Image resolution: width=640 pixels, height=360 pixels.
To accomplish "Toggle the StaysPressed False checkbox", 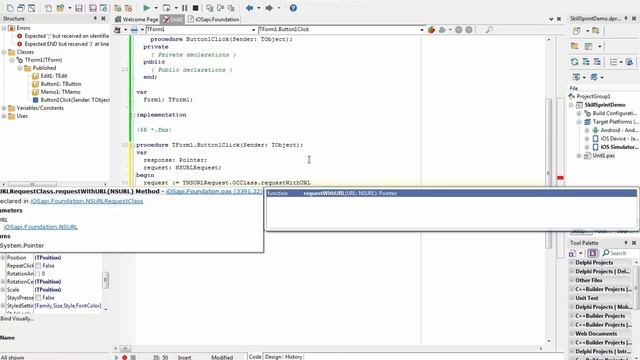I will tap(38, 298).
